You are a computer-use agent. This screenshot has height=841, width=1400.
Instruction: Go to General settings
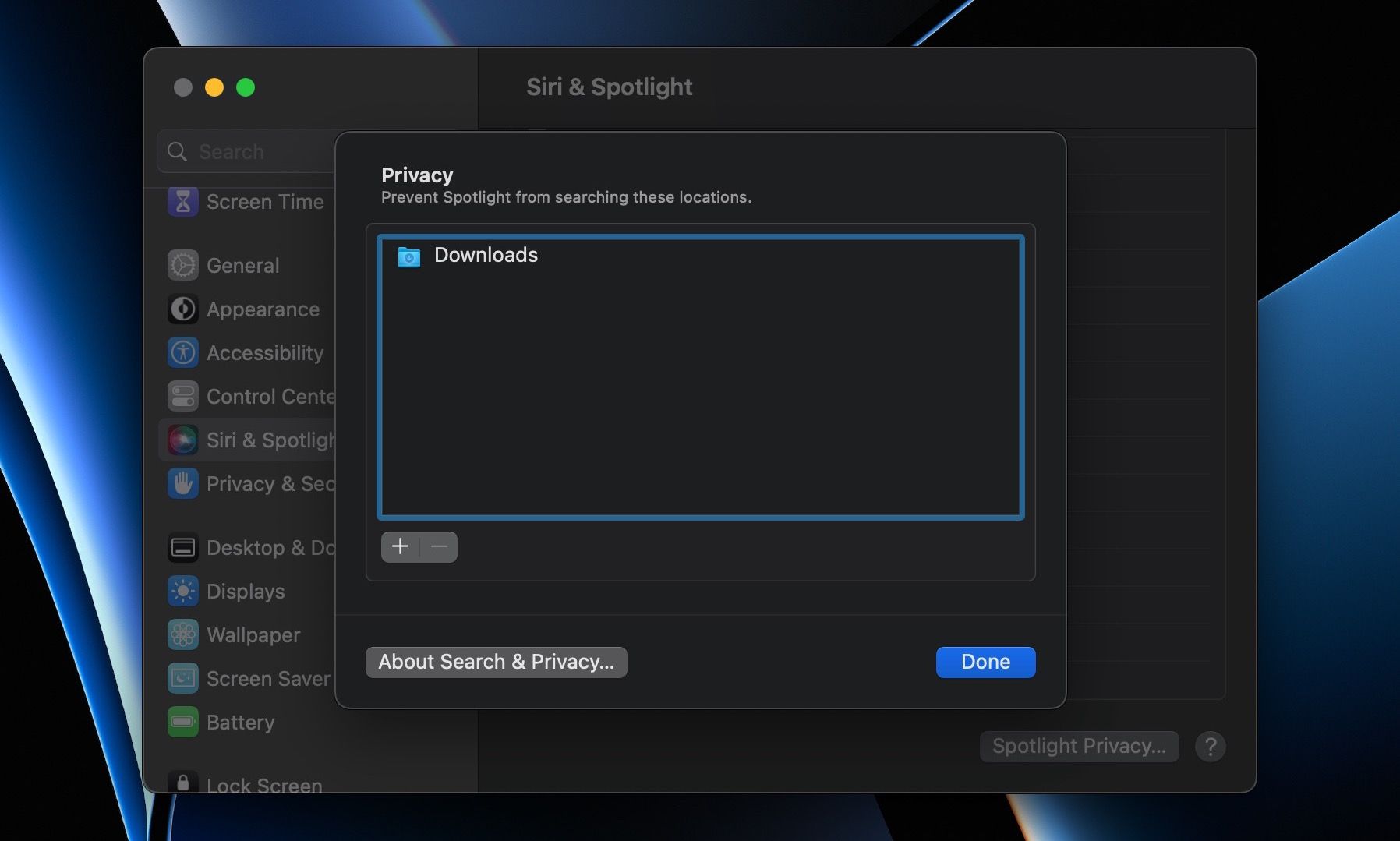(x=248, y=266)
